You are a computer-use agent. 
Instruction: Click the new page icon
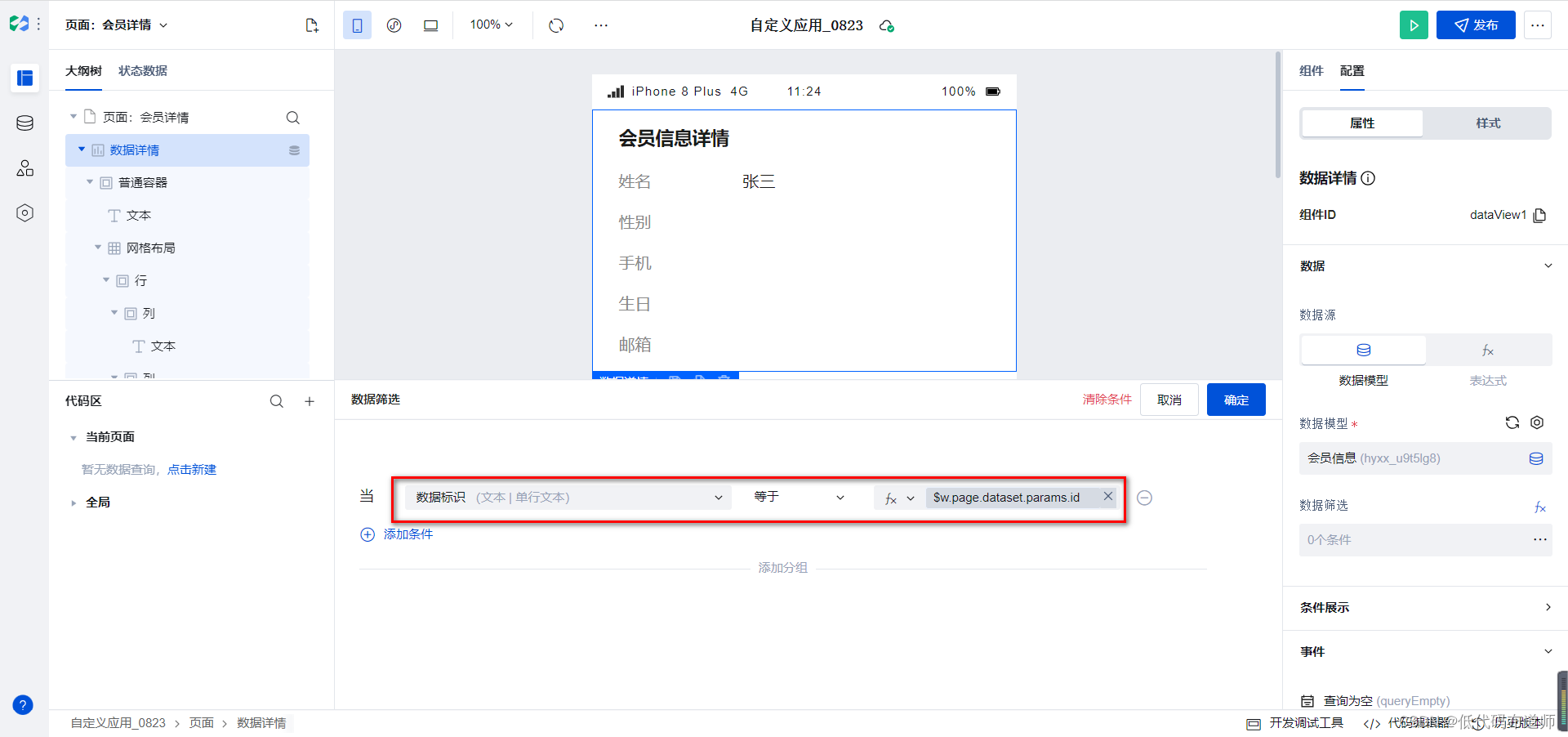point(311,25)
